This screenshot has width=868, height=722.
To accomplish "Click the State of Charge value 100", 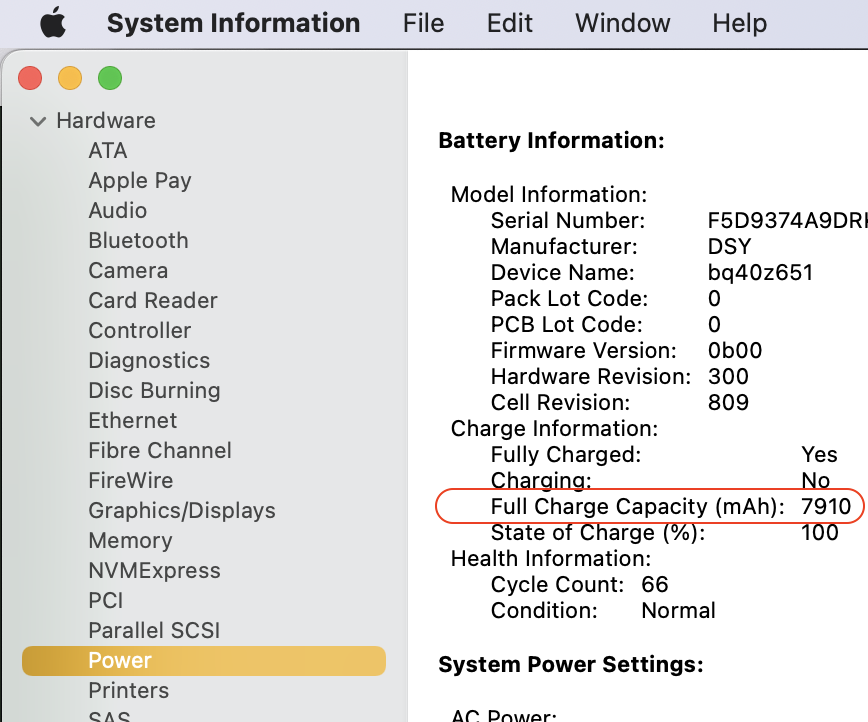I will [x=820, y=533].
